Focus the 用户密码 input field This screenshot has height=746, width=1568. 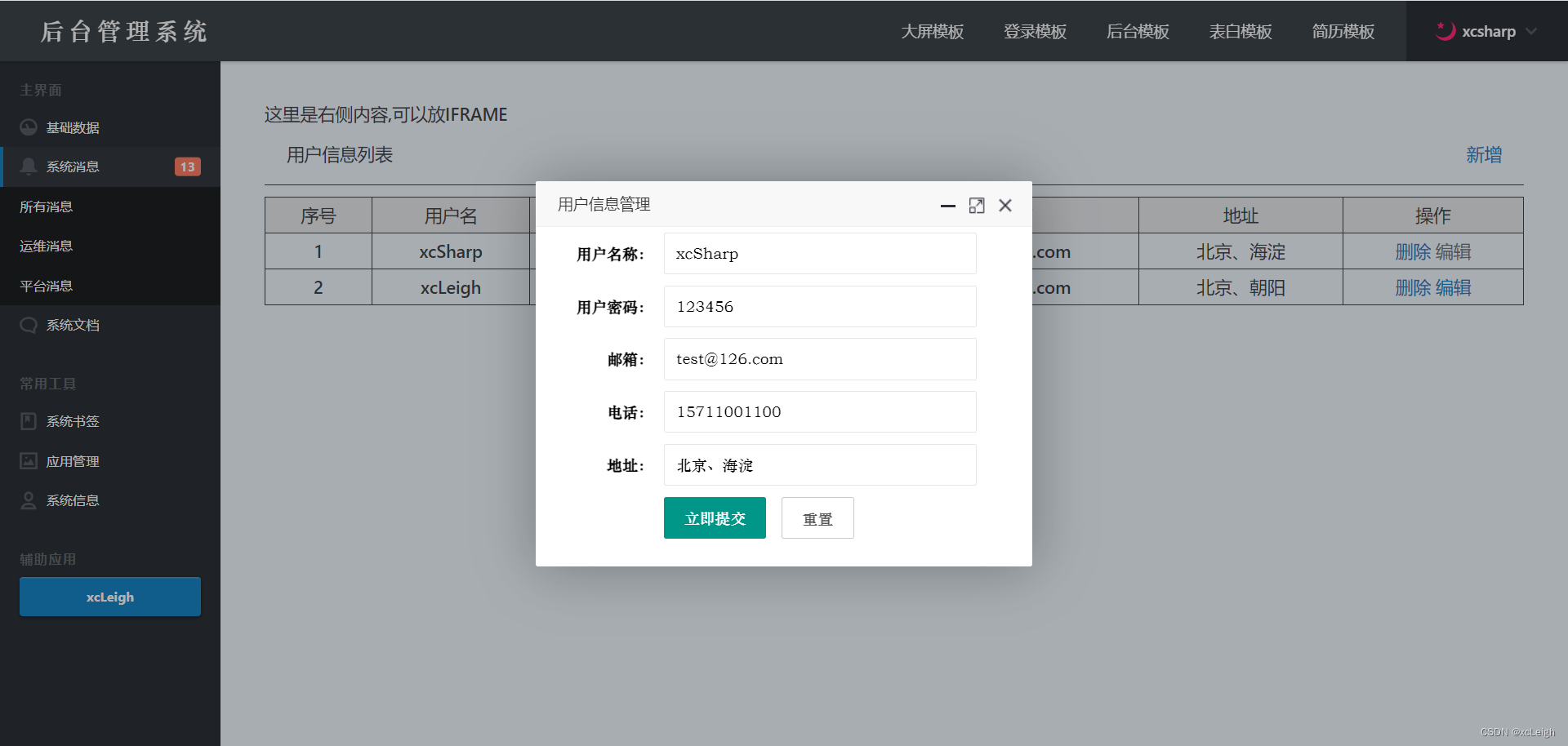820,307
